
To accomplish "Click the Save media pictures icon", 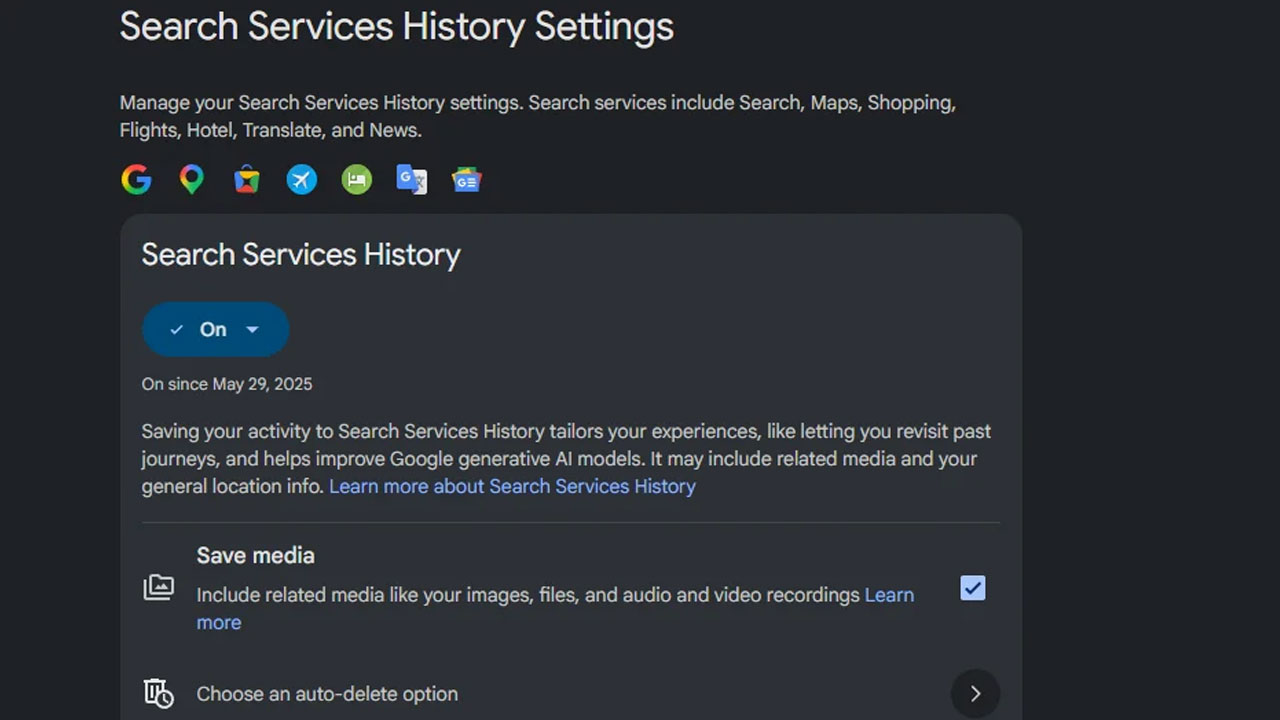I will 158,587.
